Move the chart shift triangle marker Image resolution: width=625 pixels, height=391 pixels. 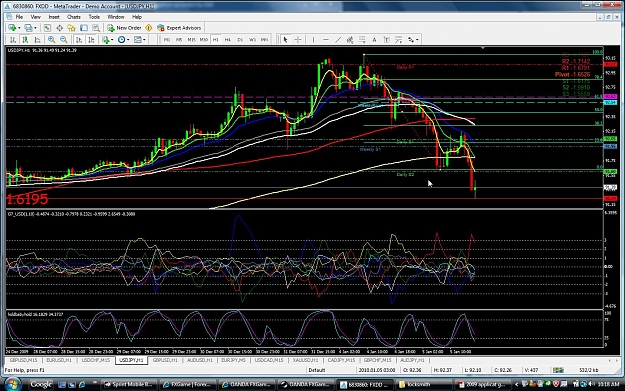coord(483,48)
